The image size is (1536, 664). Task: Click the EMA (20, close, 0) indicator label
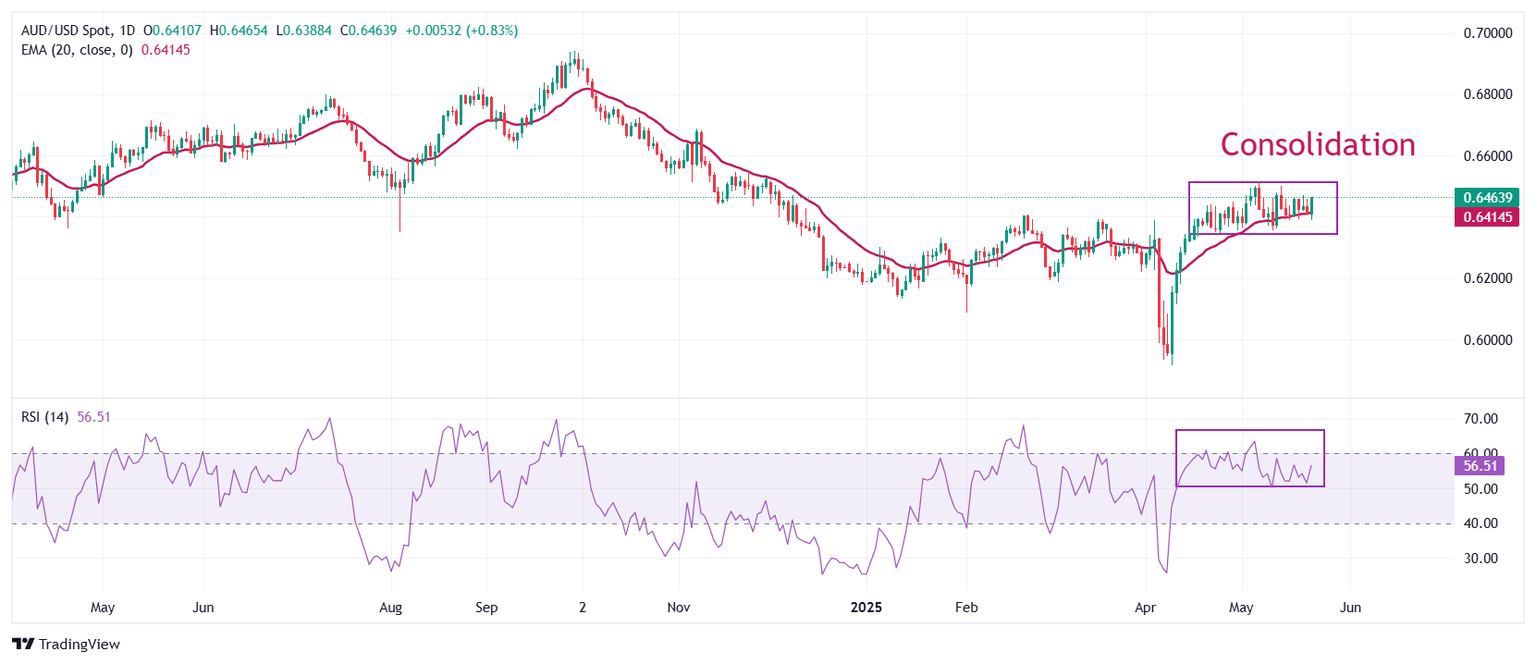(x=78, y=49)
